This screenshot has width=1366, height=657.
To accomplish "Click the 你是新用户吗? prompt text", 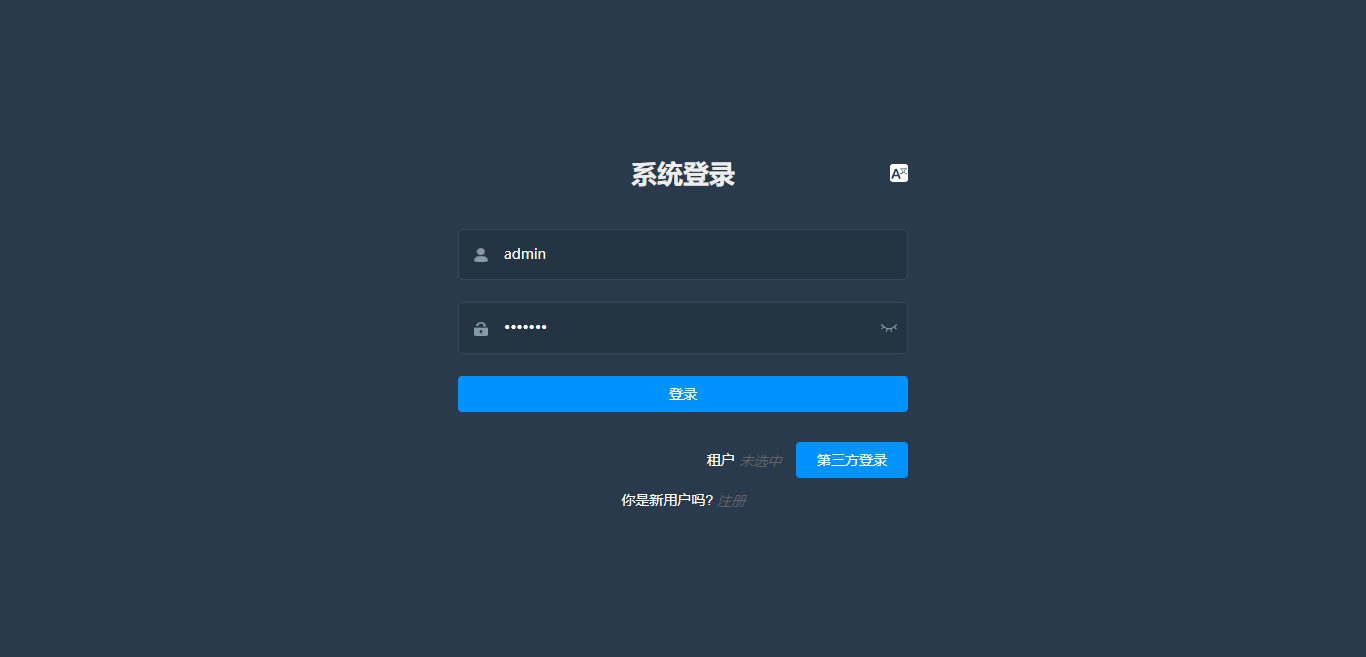I will (667, 501).
